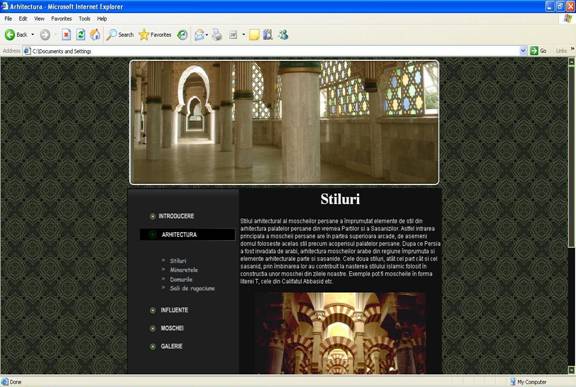Click the Go button beside the address bar
576x387 pixels.
coord(538,51)
